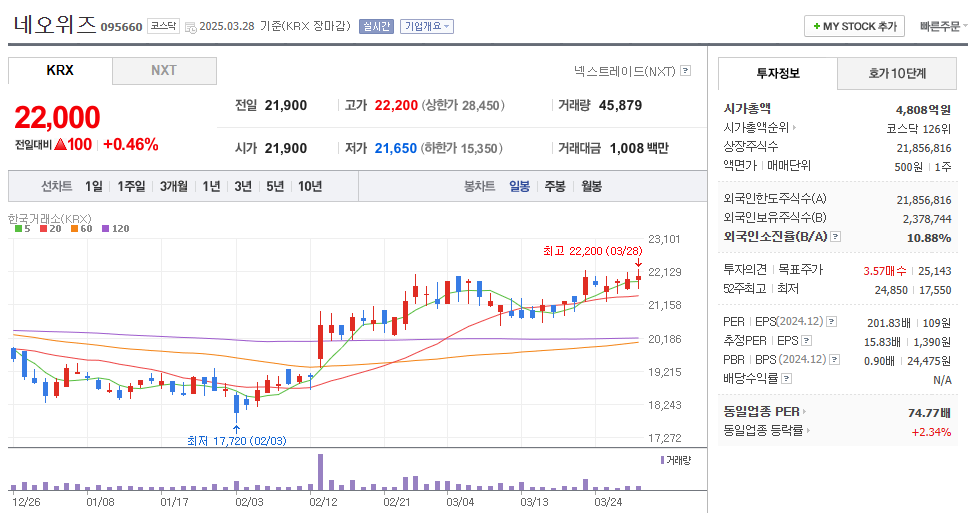Select the 월봉 monthly candle chart
The width and height of the screenshot is (973, 513).
[591, 186]
